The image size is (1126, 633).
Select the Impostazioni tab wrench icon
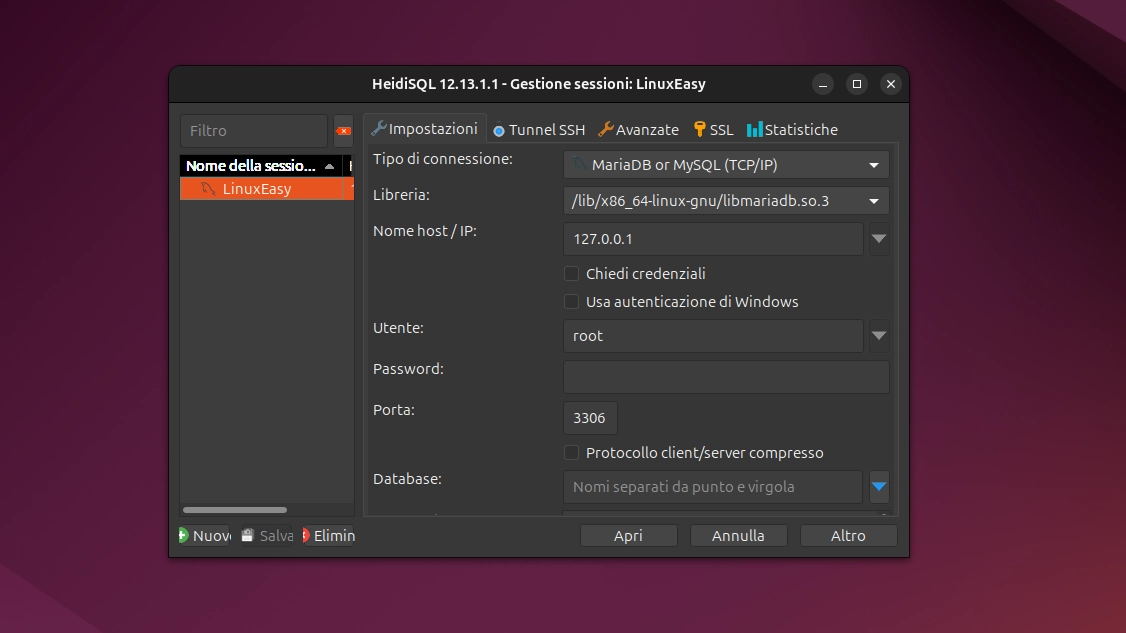(378, 128)
